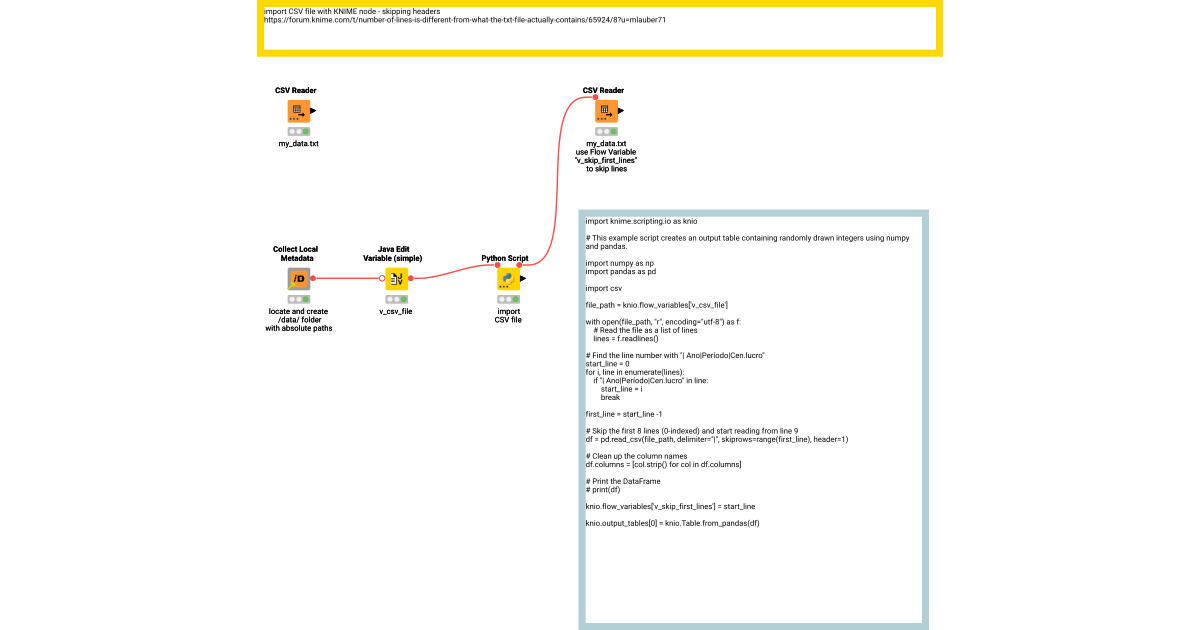Image resolution: width=1200 pixels, height=630 pixels.
Task: Select the left CSV Reader node icon
Action: (298, 111)
